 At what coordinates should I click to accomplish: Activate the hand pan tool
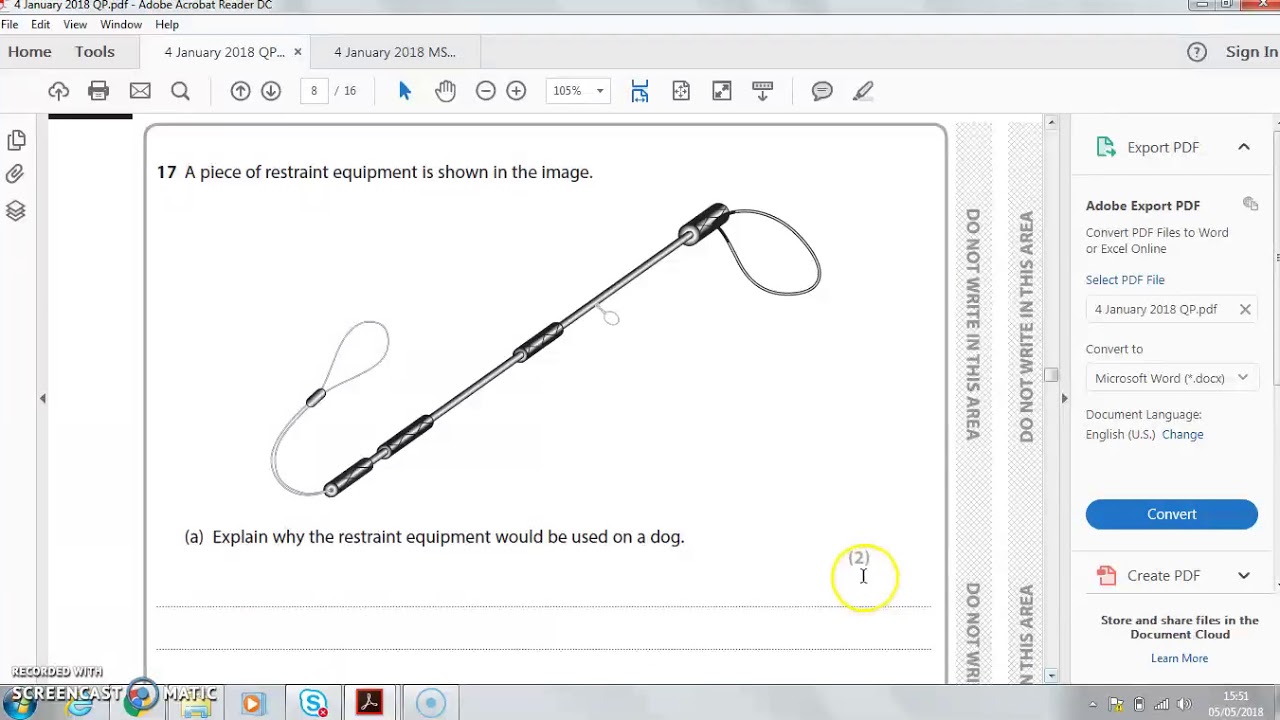click(x=445, y=91)
